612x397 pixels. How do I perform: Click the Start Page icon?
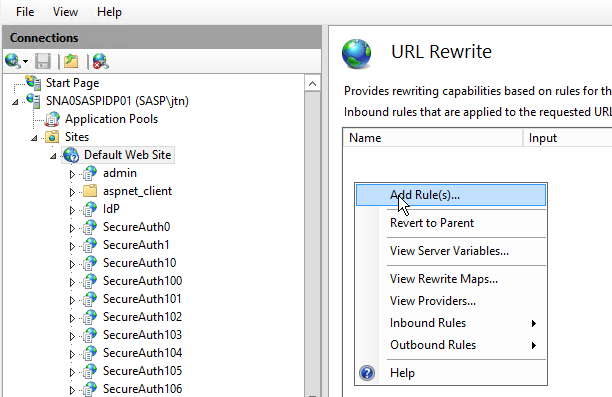pyautogui.click(x=33, y=83)
